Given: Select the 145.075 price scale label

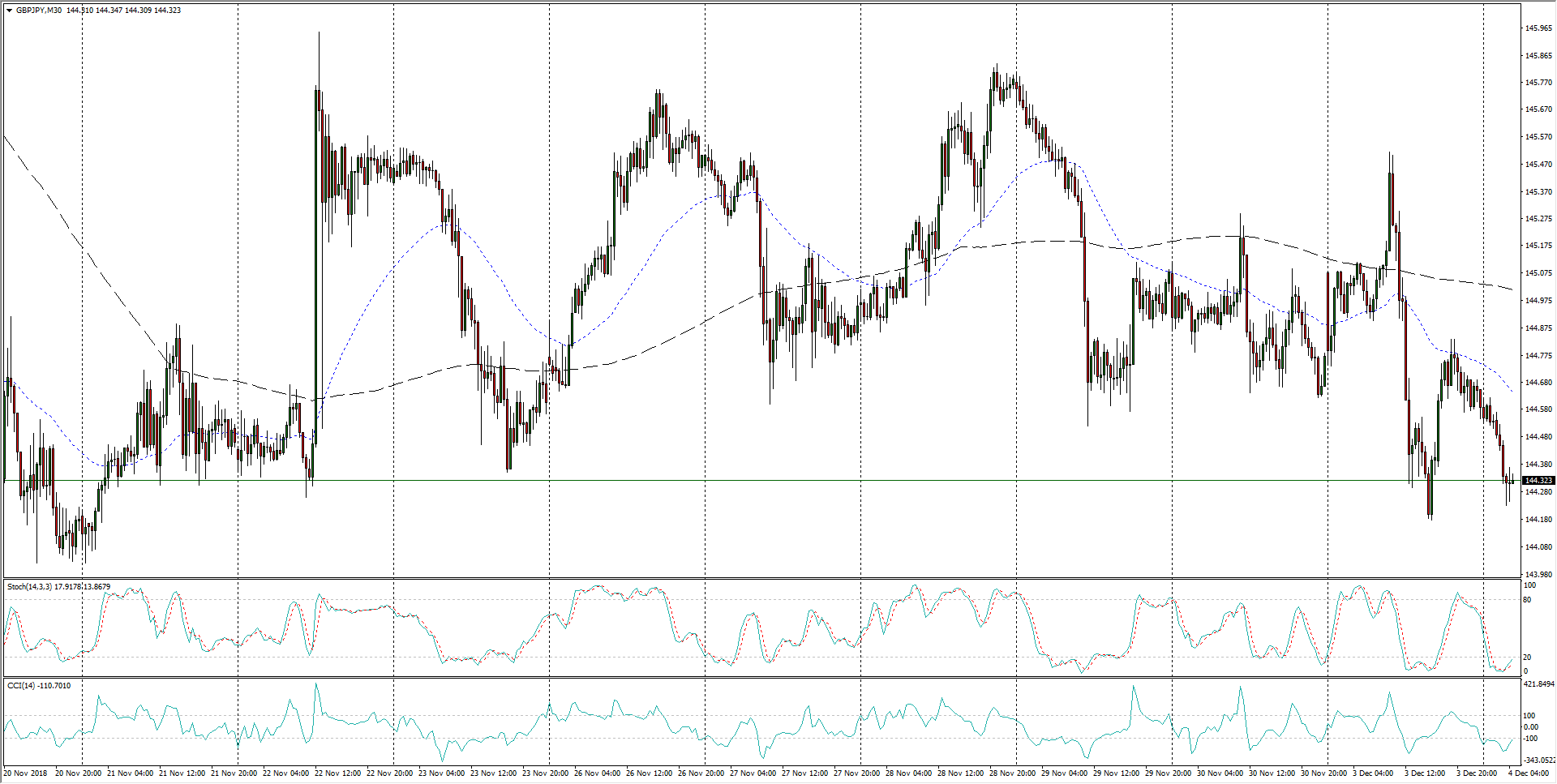Looking at the screenshot, I should coord(1538,273).
